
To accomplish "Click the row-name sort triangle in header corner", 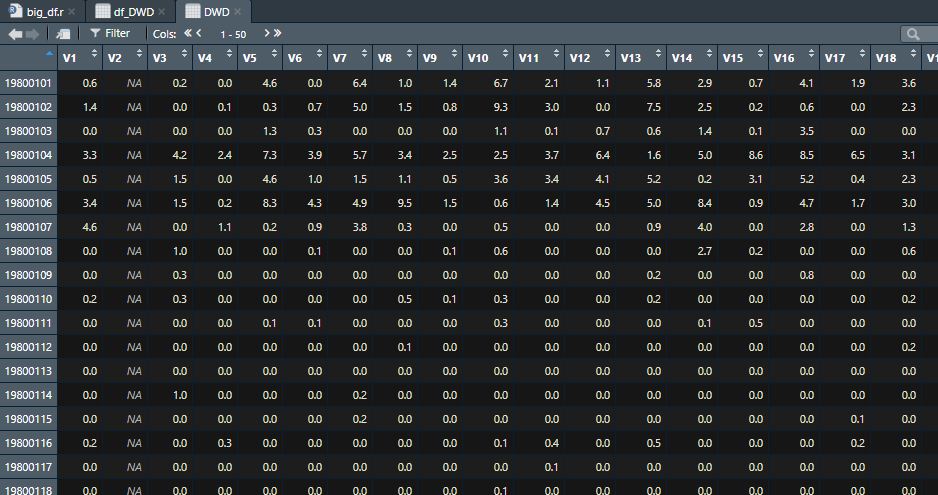I will [x=50, y=51].
